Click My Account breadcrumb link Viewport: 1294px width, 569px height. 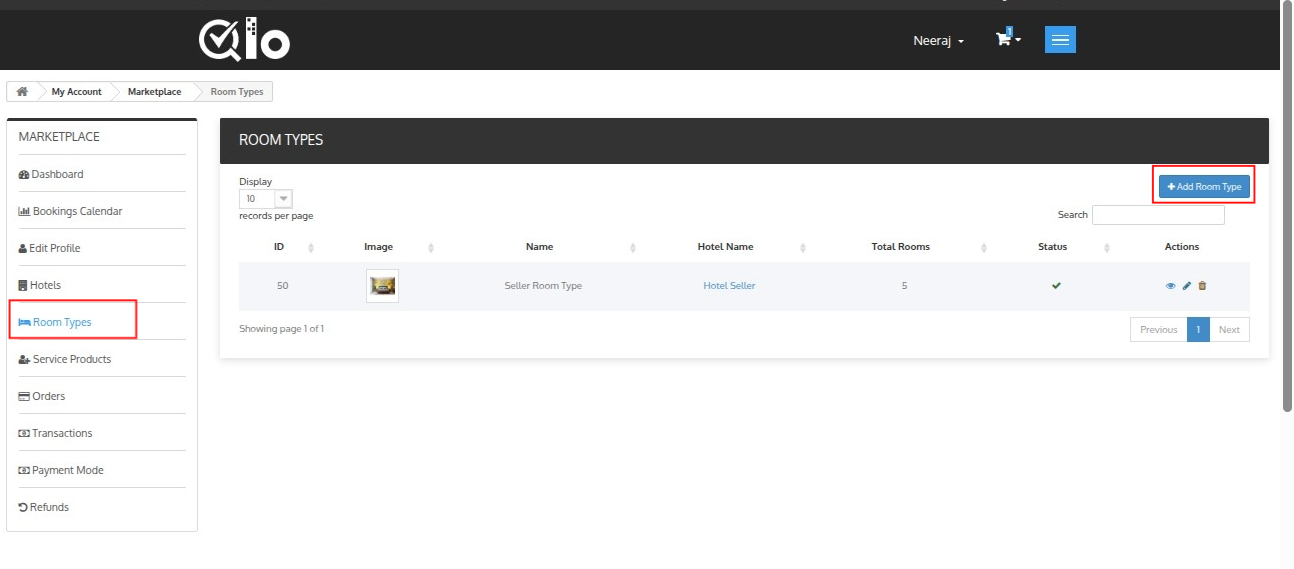point(76,92)
